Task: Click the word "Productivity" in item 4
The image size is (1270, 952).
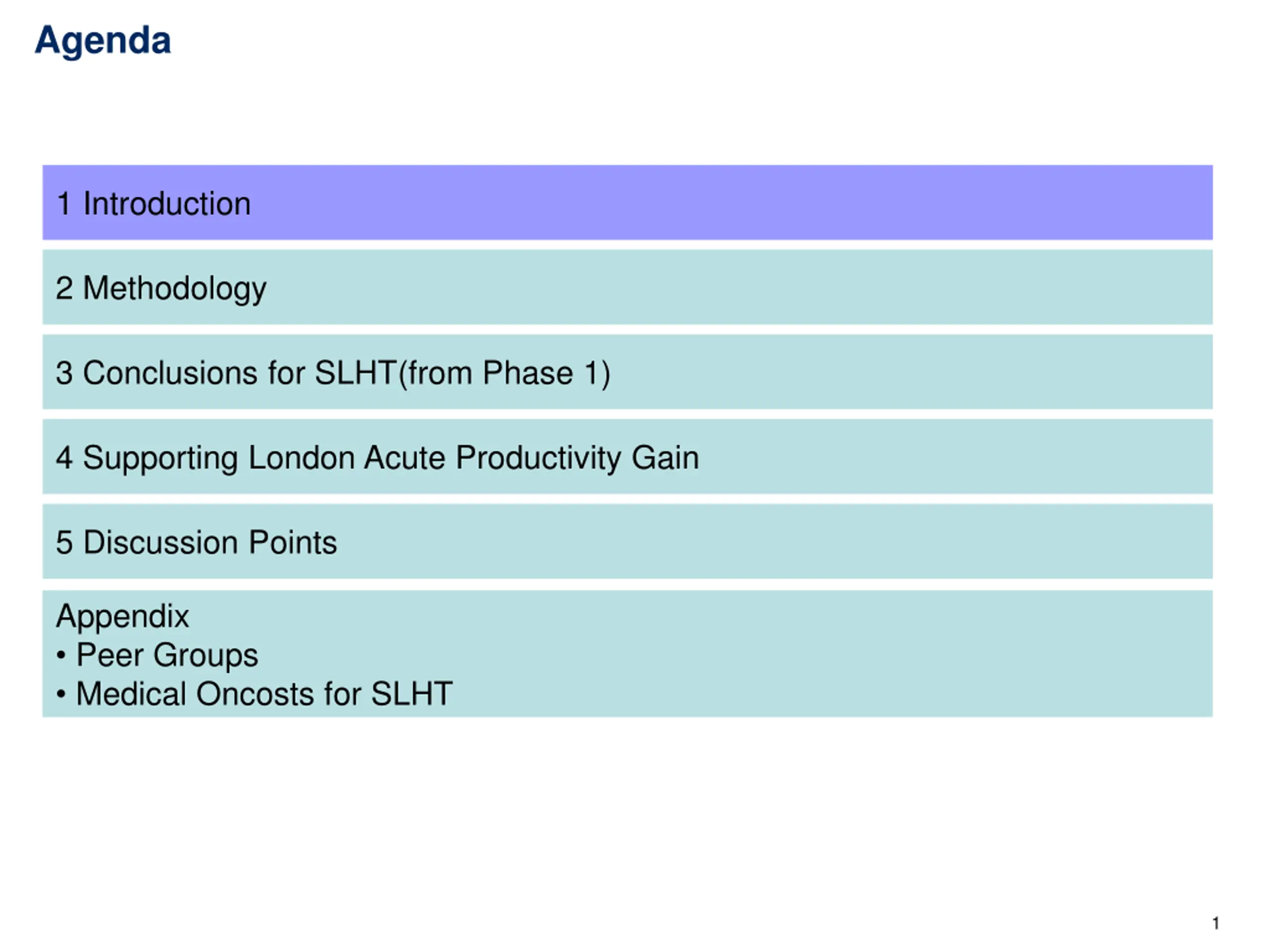Action: pos(539,459)
